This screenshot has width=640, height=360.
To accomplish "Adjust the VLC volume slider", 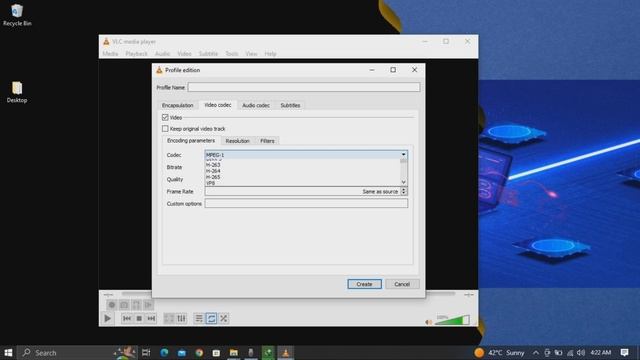I will 452,320.
